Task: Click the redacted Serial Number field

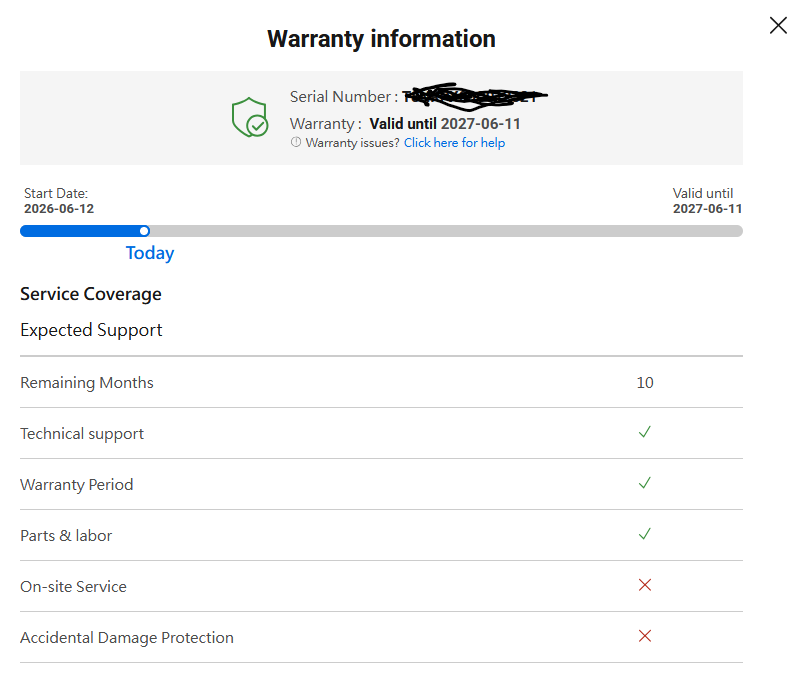Action: [475, 97]
